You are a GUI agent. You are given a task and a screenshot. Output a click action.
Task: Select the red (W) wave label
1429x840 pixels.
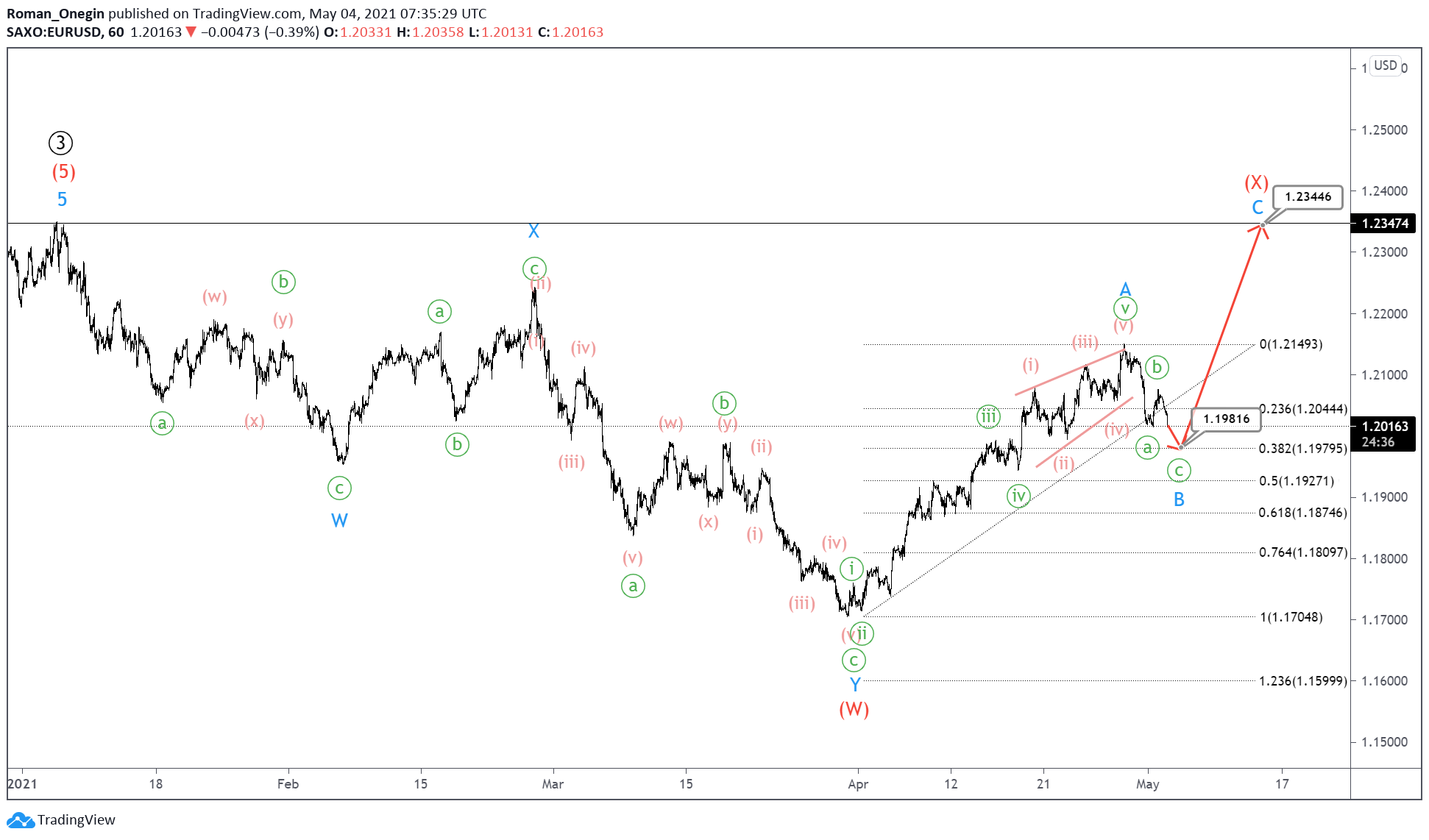point(854,709)
